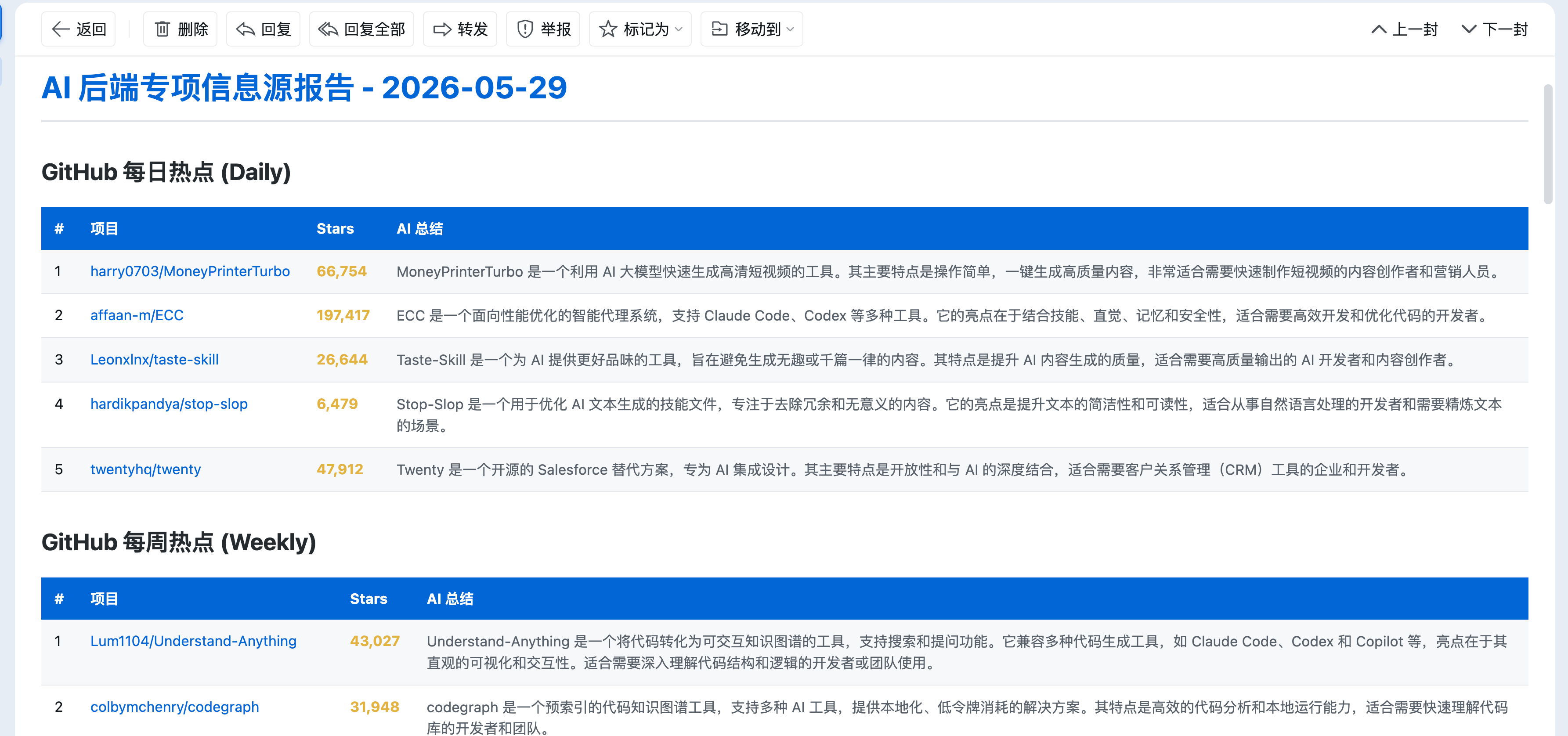Viewport: 1568px width, 736px height.
Task: Click the MoneyPrinterTurbo summary text
Action: [948, 271]
